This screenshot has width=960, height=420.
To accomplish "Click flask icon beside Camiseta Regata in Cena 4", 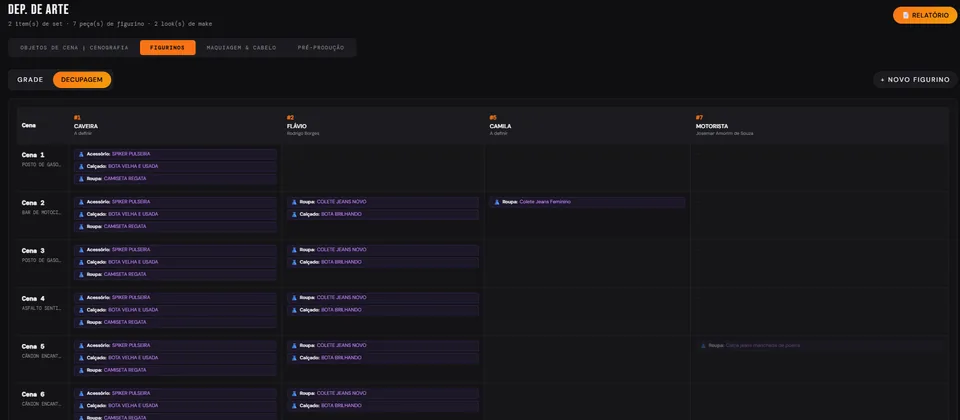I will tap(81, 322).
